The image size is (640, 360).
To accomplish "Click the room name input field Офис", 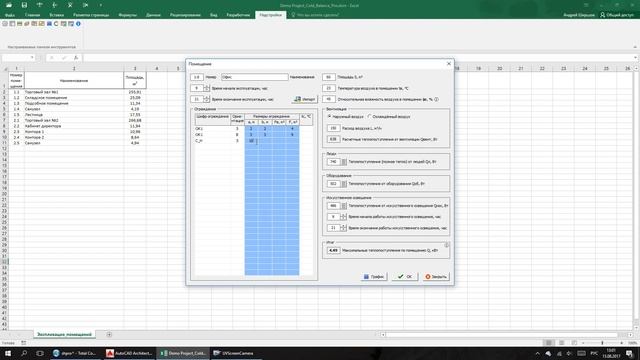I will (x=255, y=77).
